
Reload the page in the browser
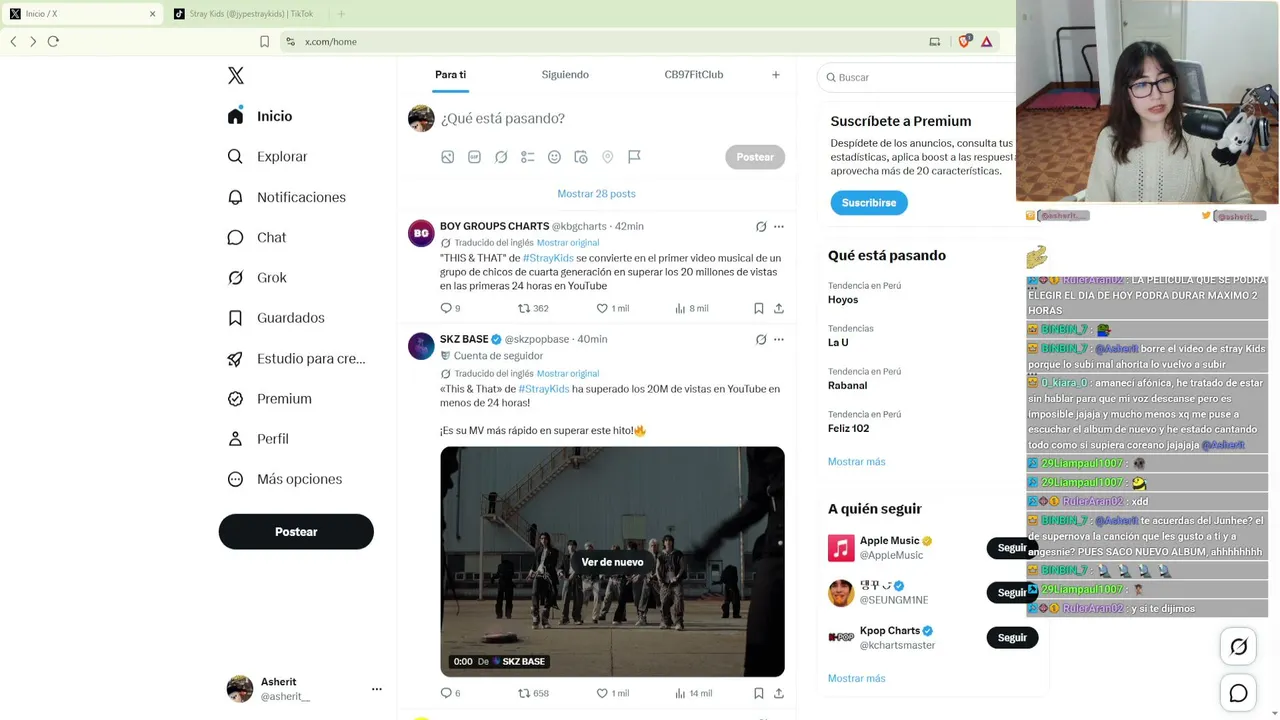tap(53, 41)
